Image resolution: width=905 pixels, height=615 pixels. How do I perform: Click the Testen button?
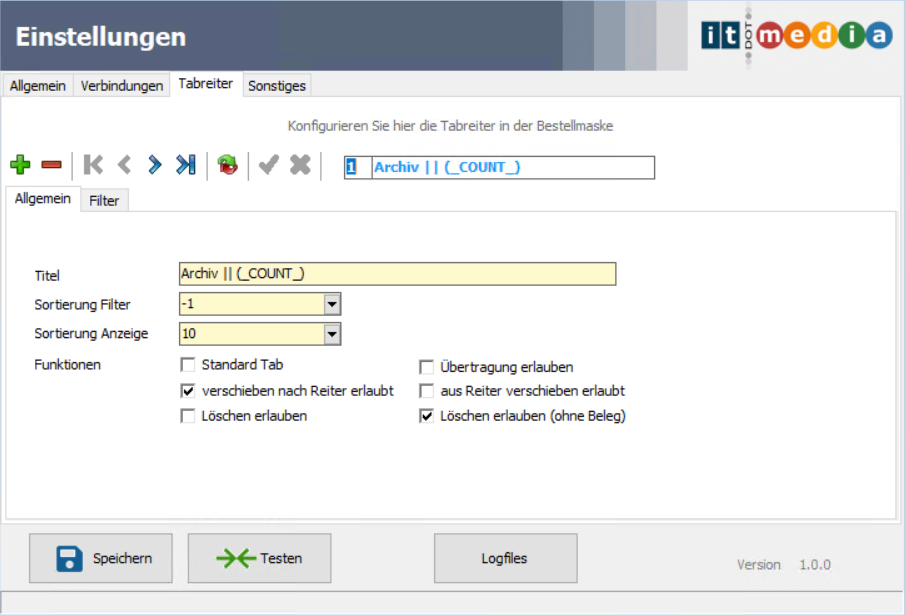coord(259,558)
